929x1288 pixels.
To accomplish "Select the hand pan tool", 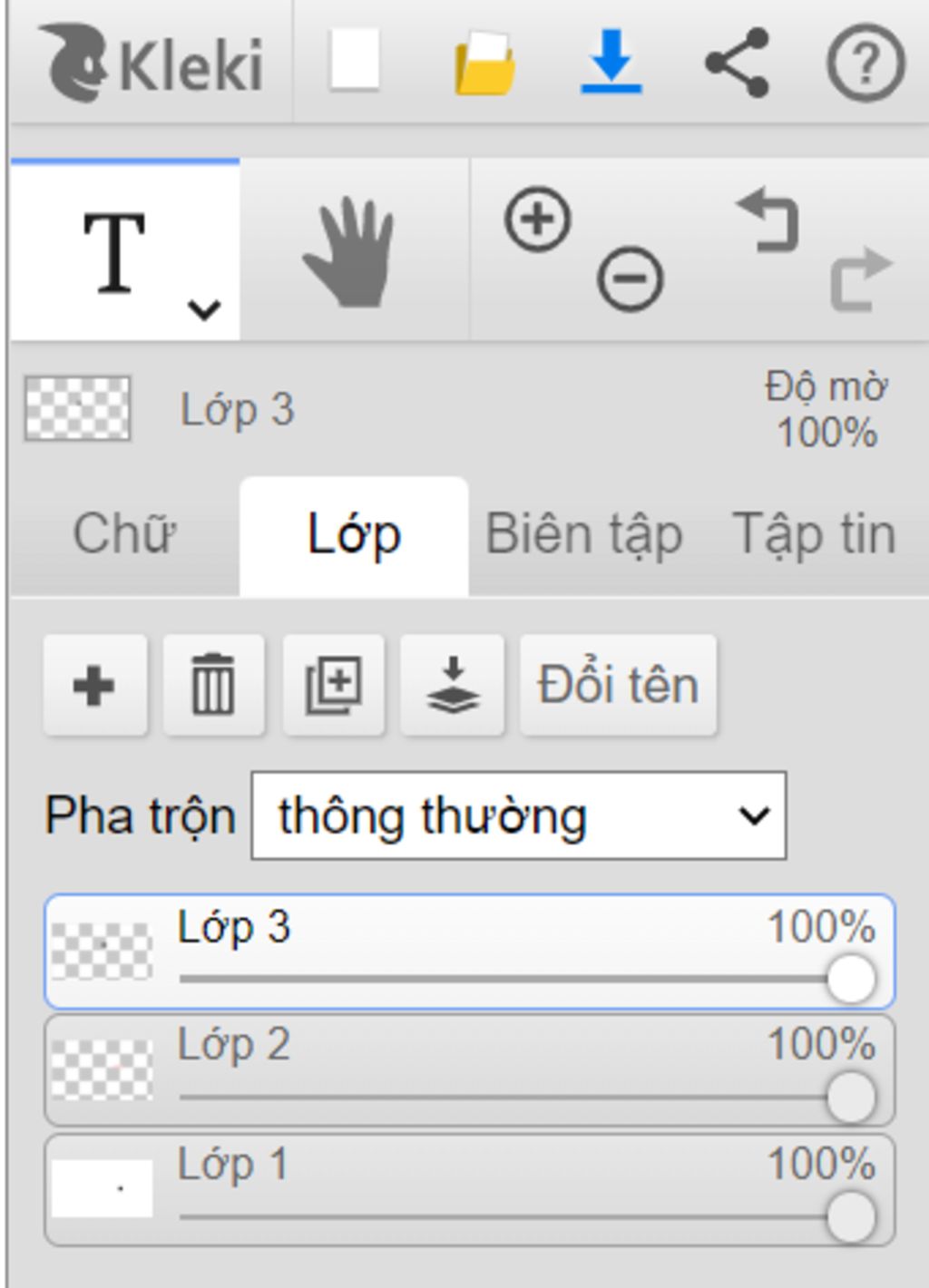I will 349,252.
